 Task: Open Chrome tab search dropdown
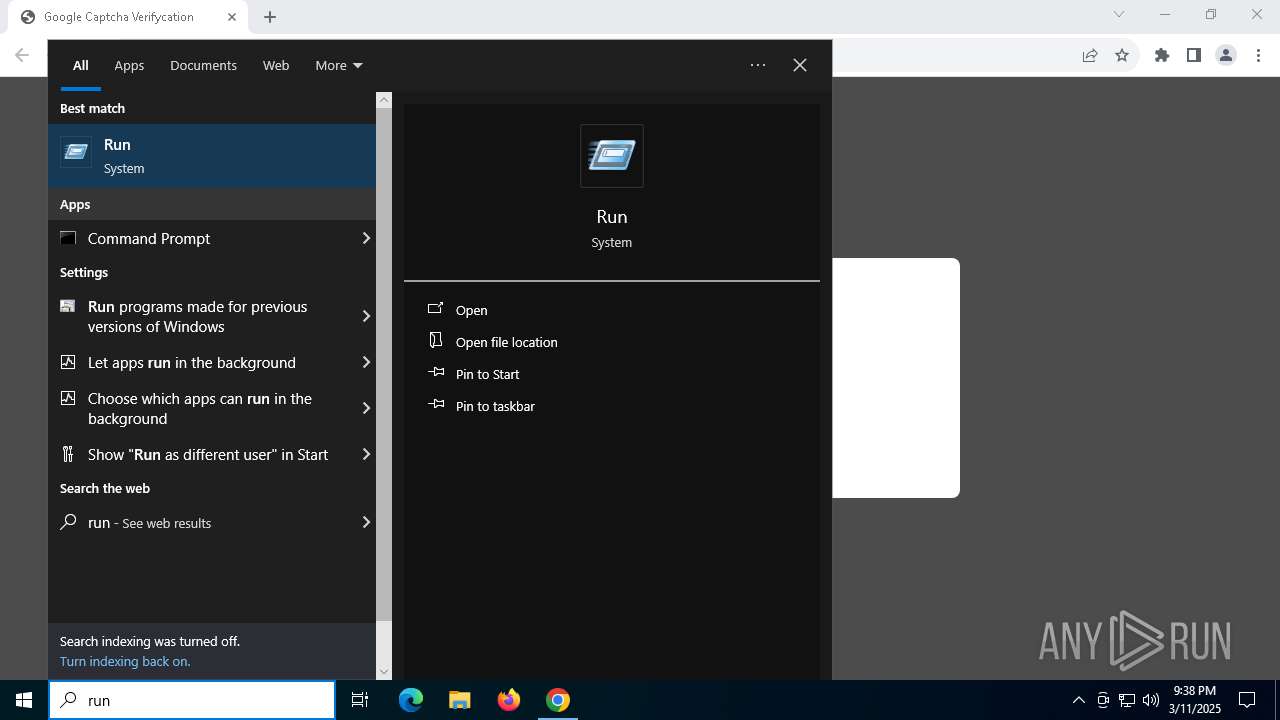(1119, 15)
